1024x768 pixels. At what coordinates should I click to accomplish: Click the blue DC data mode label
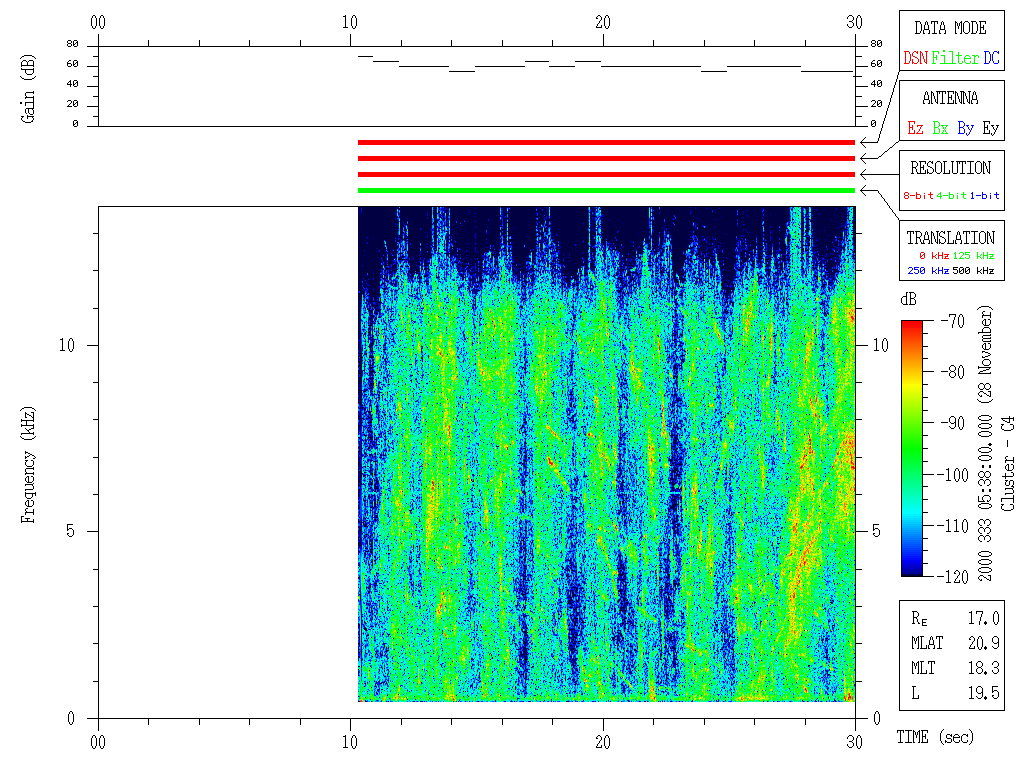point(991,59)
